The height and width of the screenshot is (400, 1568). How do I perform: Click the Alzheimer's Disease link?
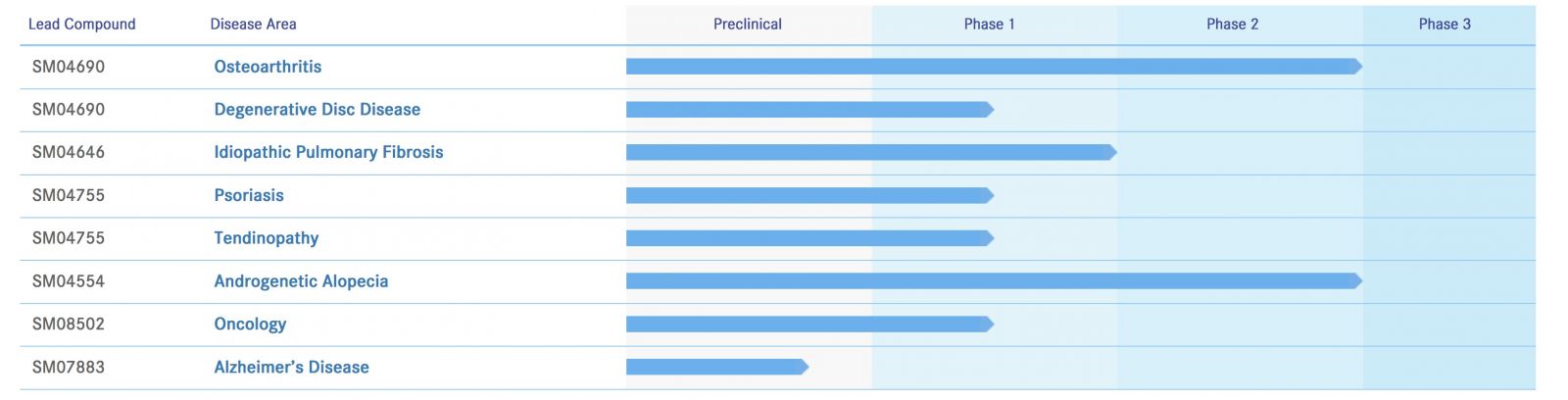click(x=291, y=368)
